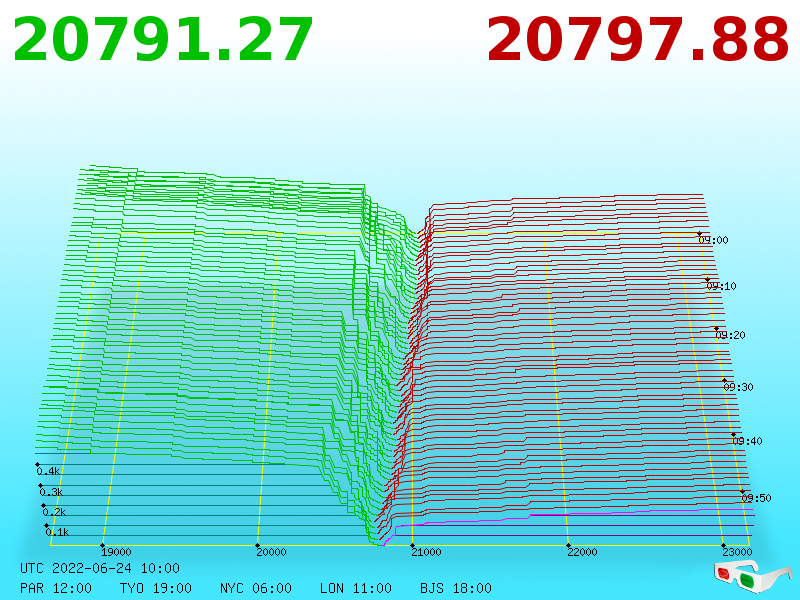Image resolution: width=800 pixels, height=600 pixels.
Task: Click the red ask price 20797.88
Action: (x=638, y=40)
